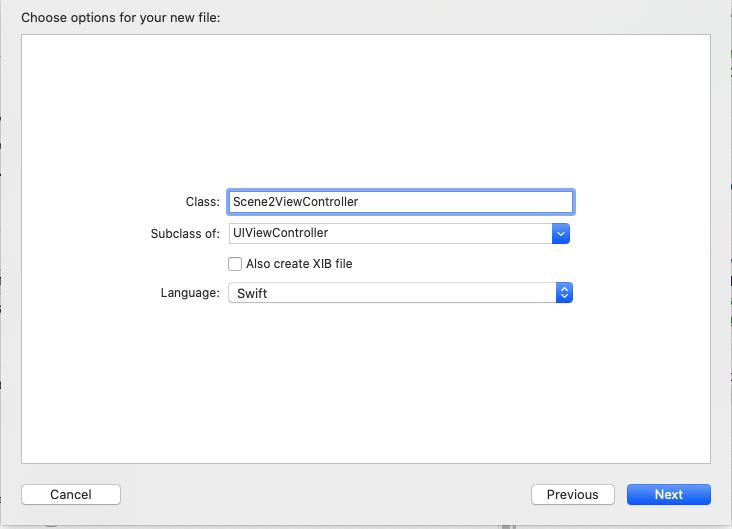Viewport: 732px width, 529px height.
Task: Click the 'Also create XIB file' label text
Action: point(299,264)
